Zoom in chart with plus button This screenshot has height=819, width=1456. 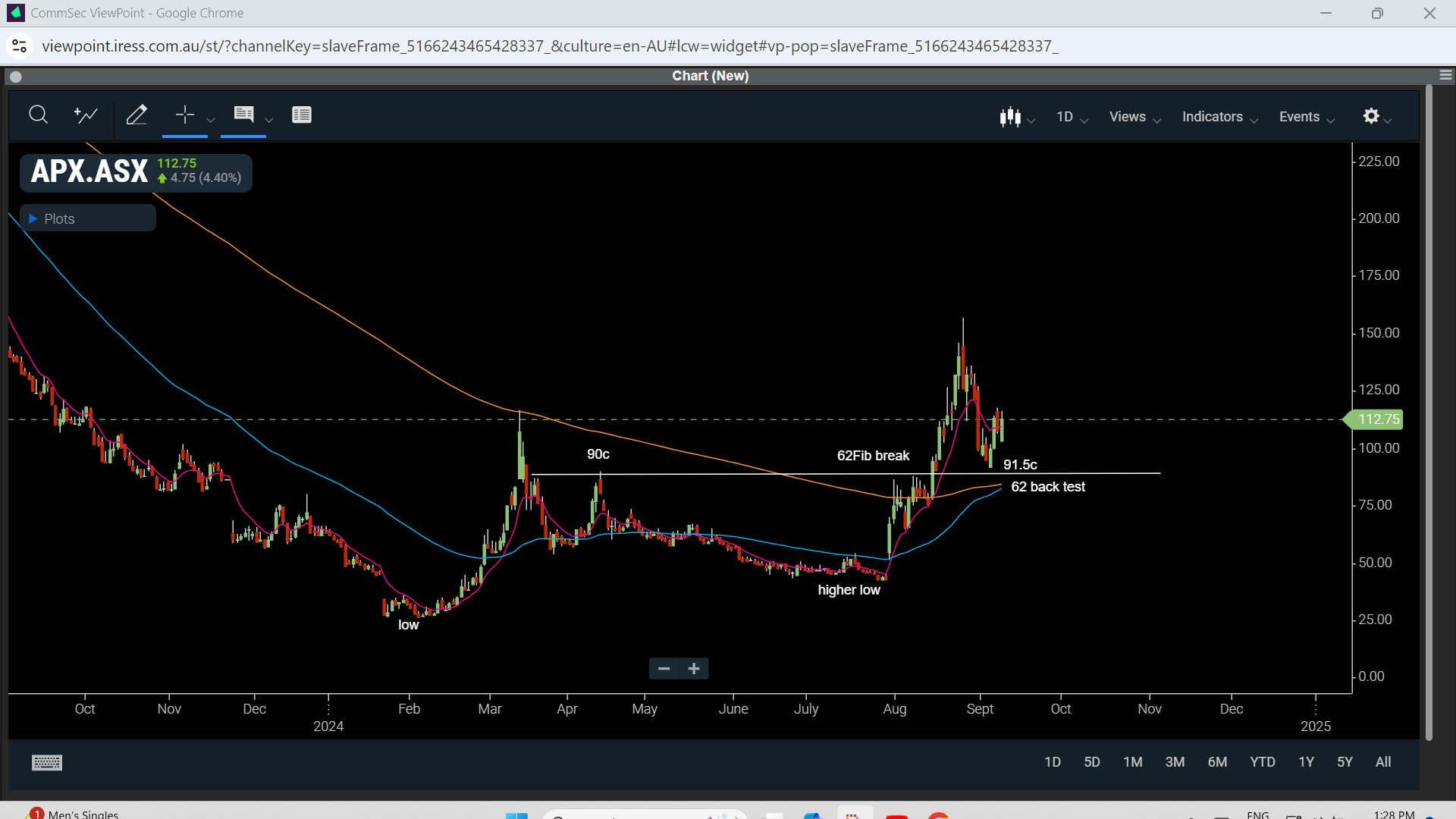click(694, 668)
